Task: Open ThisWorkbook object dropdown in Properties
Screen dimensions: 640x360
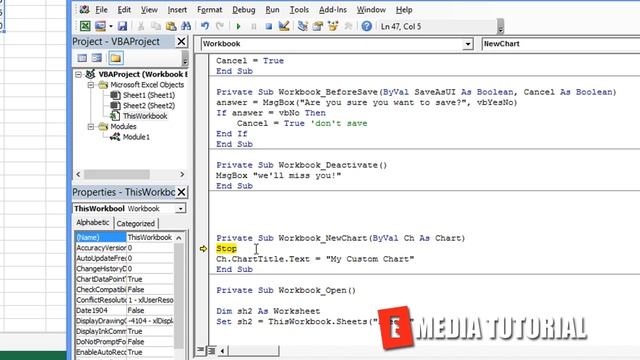Action: (180, 209)
